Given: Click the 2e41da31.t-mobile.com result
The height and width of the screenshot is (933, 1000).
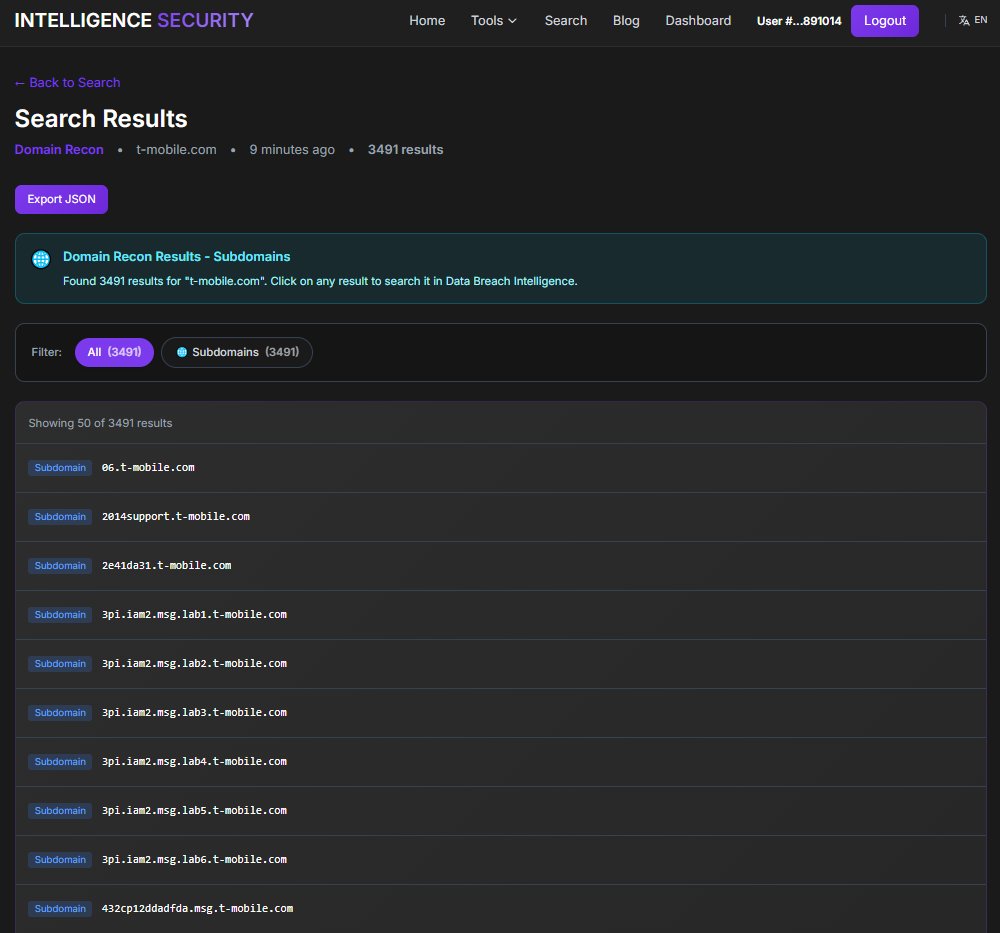Looking at the screenshot, I should tap(501, 566).
